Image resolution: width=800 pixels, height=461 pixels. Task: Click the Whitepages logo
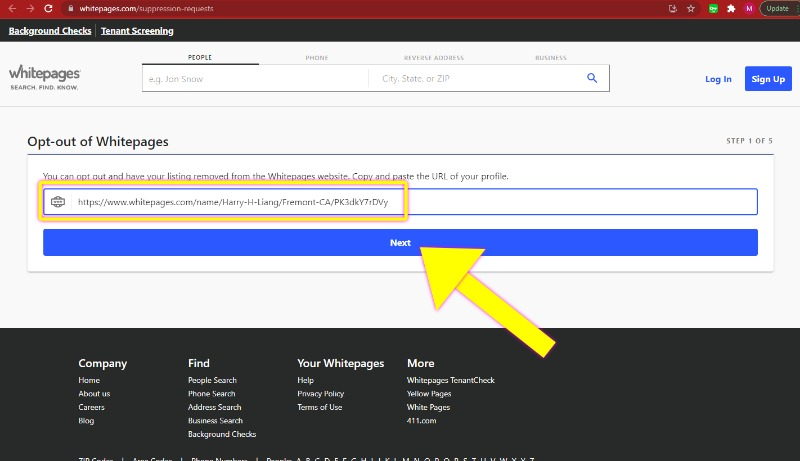tap(44, 77)
